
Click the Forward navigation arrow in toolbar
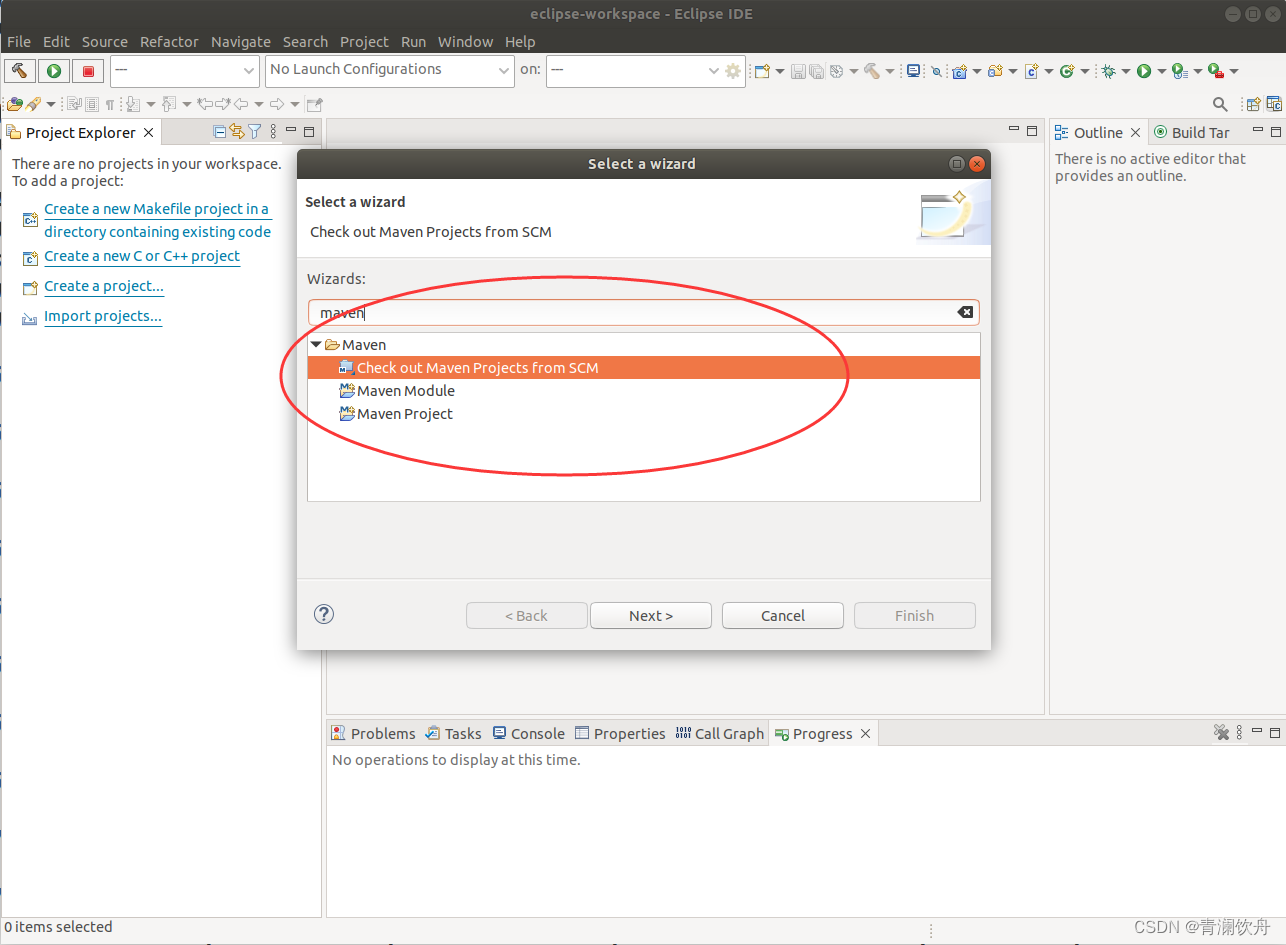[x=277, y=104]
